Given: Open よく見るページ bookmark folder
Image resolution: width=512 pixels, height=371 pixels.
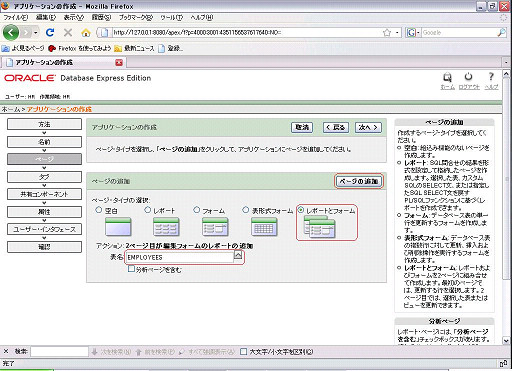Looking at the screenshot, I should (x=23, y=48).
